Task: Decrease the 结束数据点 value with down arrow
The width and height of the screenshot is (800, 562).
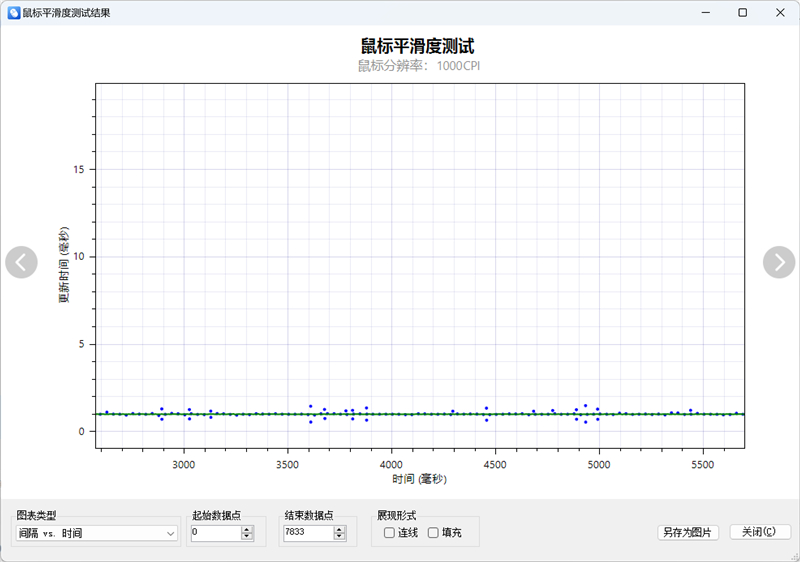Action: [x=339, y=538]
